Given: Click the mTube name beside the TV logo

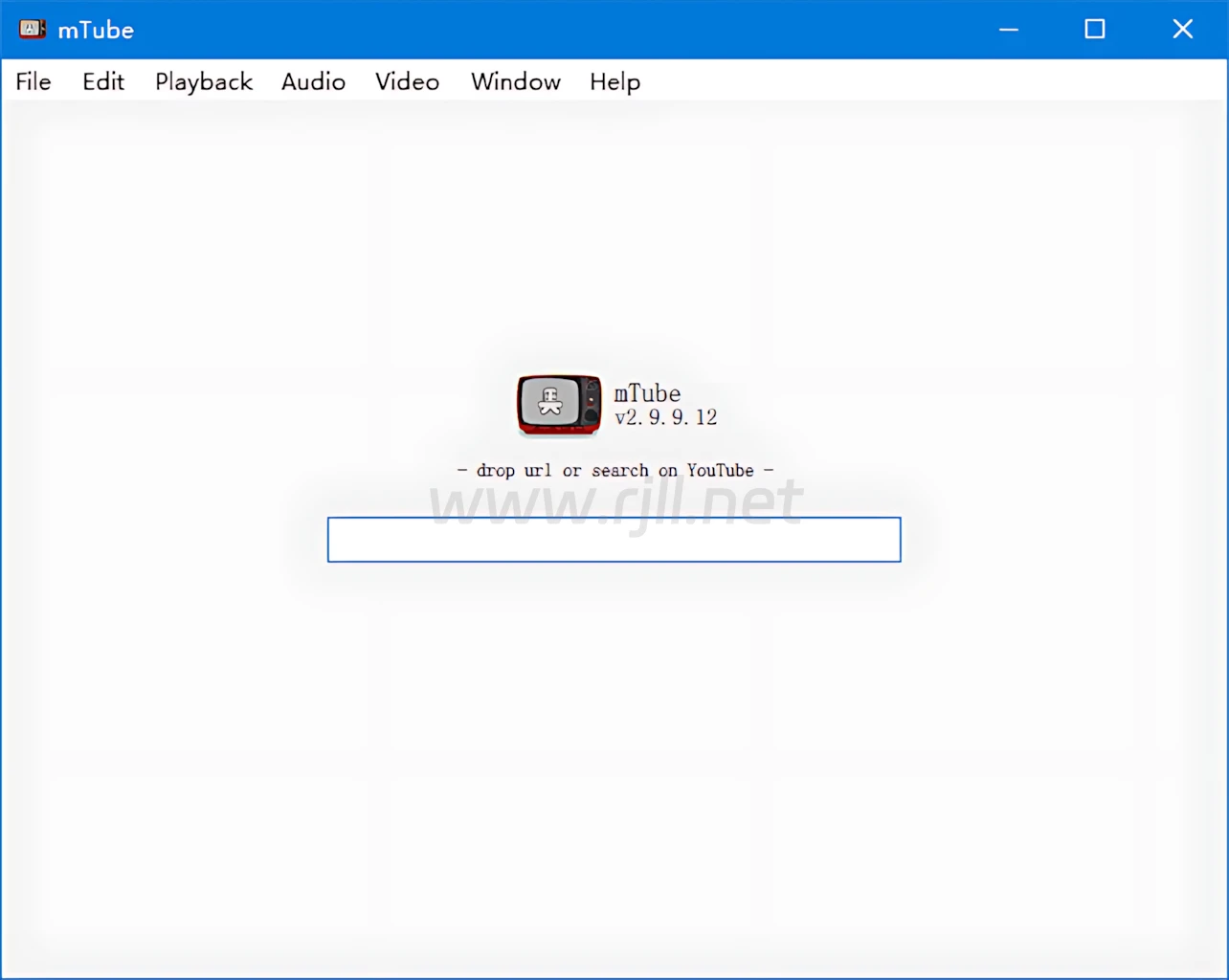Looking at the screenshot, I should click(x=647, y=393).
